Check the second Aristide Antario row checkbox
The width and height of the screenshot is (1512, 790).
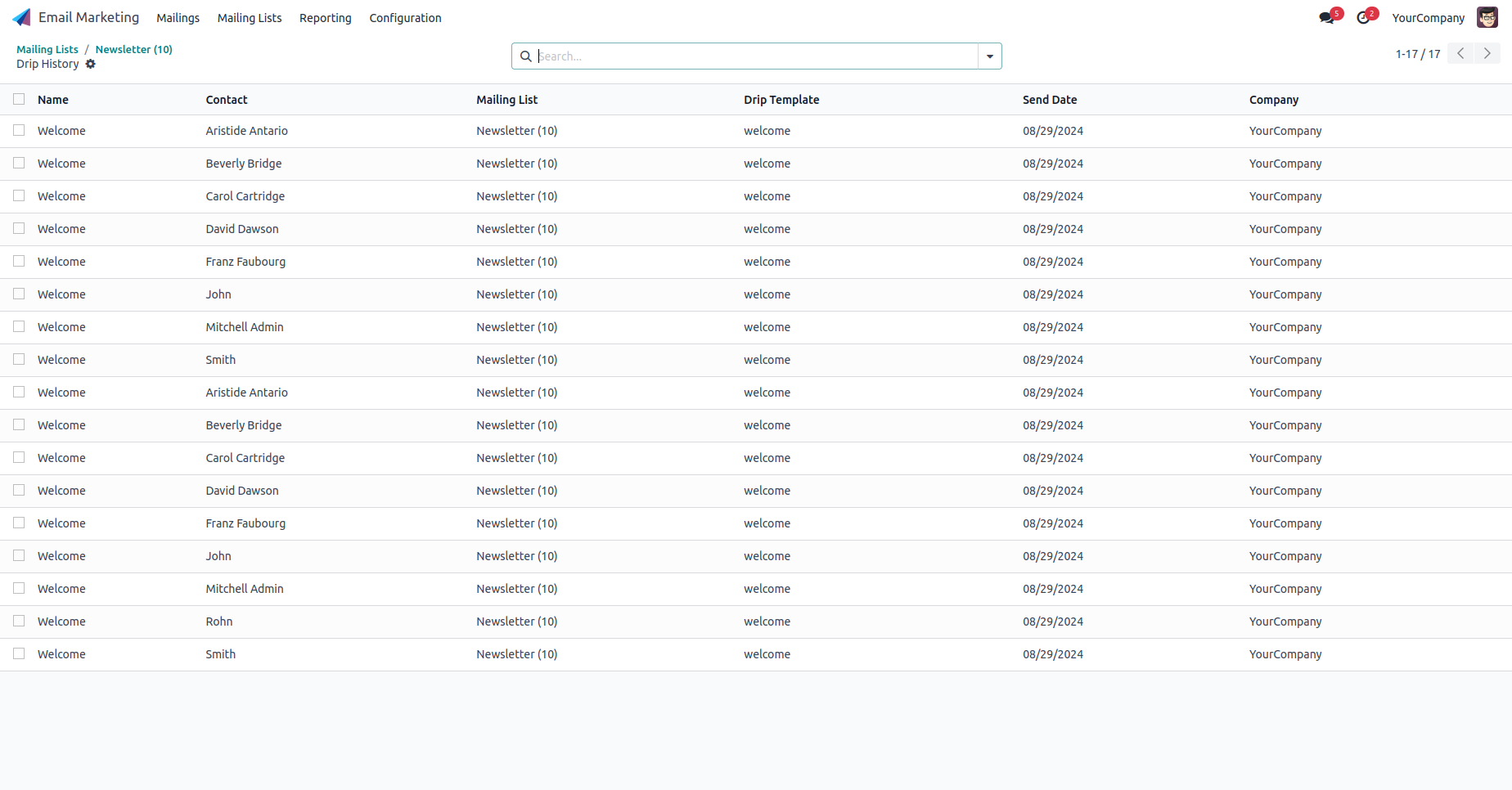(x=19, y=392)
